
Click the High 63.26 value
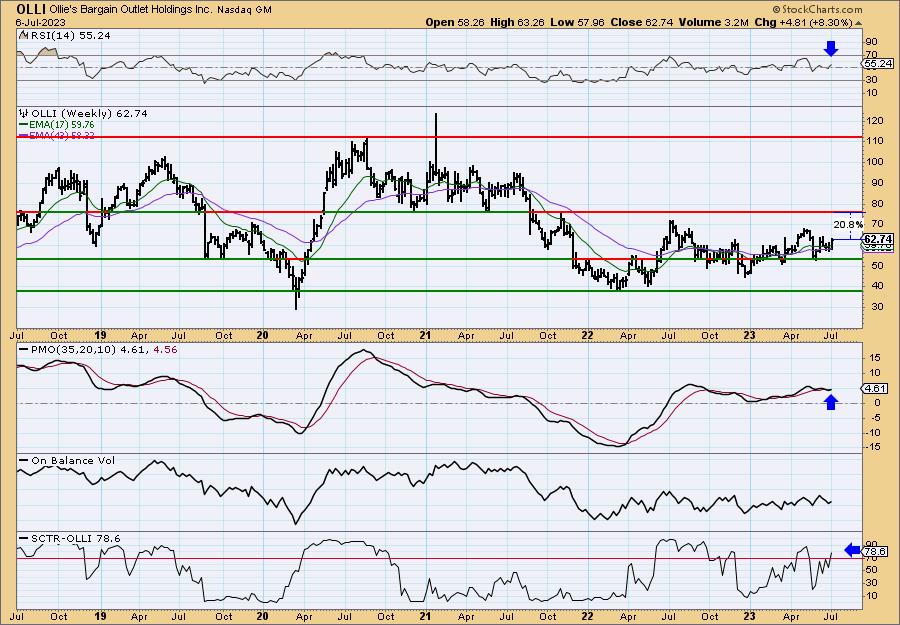click(x=517, y=22)
